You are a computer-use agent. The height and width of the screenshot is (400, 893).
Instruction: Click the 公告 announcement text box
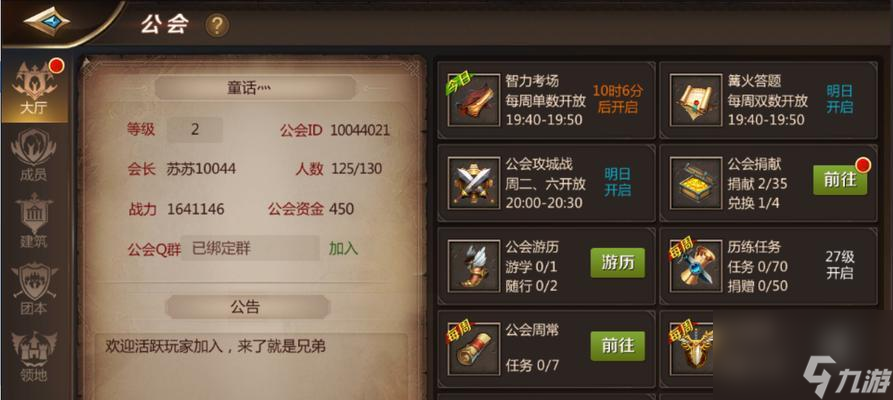pos(251,366)
